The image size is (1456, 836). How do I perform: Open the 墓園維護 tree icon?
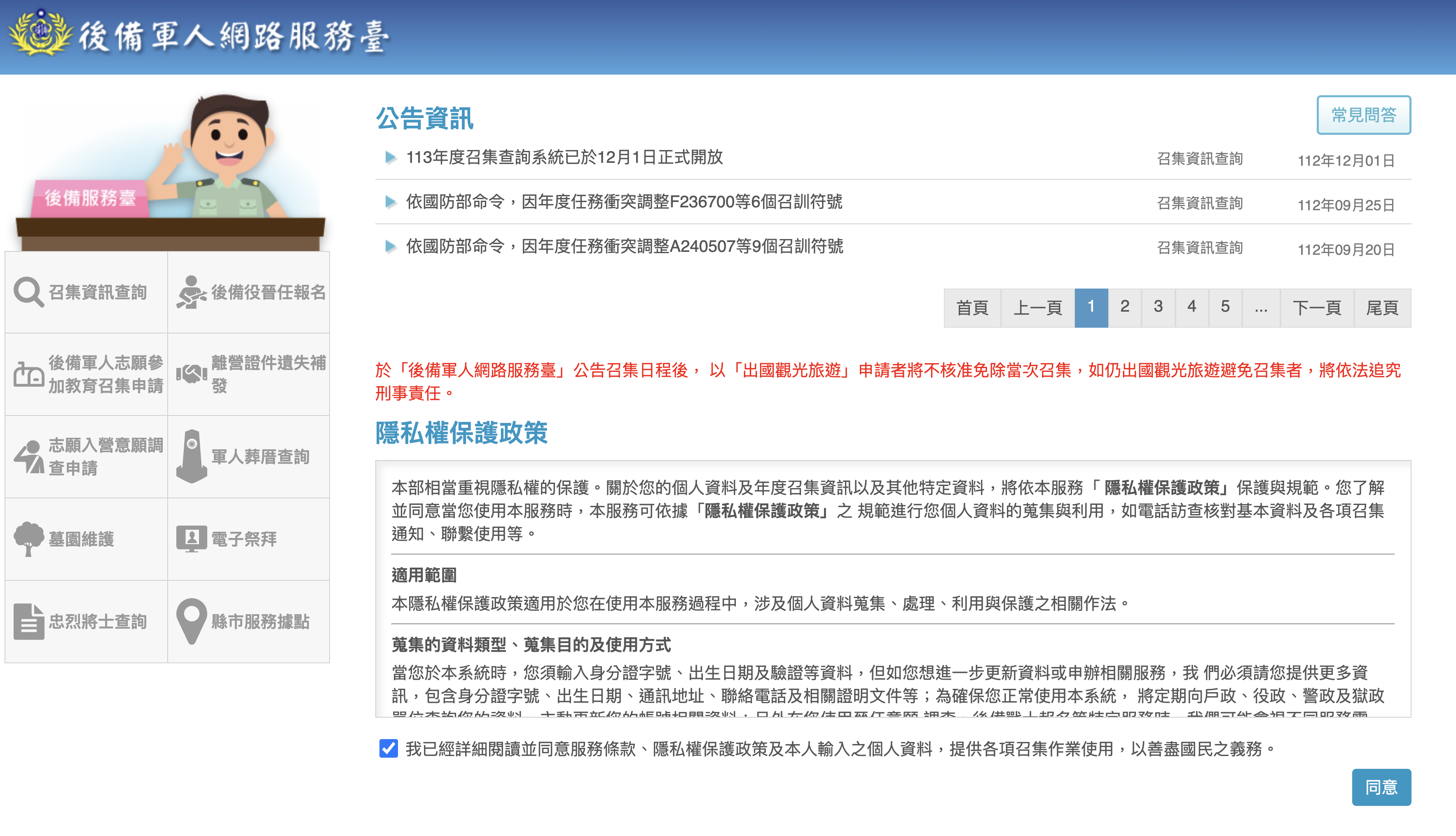29,538
